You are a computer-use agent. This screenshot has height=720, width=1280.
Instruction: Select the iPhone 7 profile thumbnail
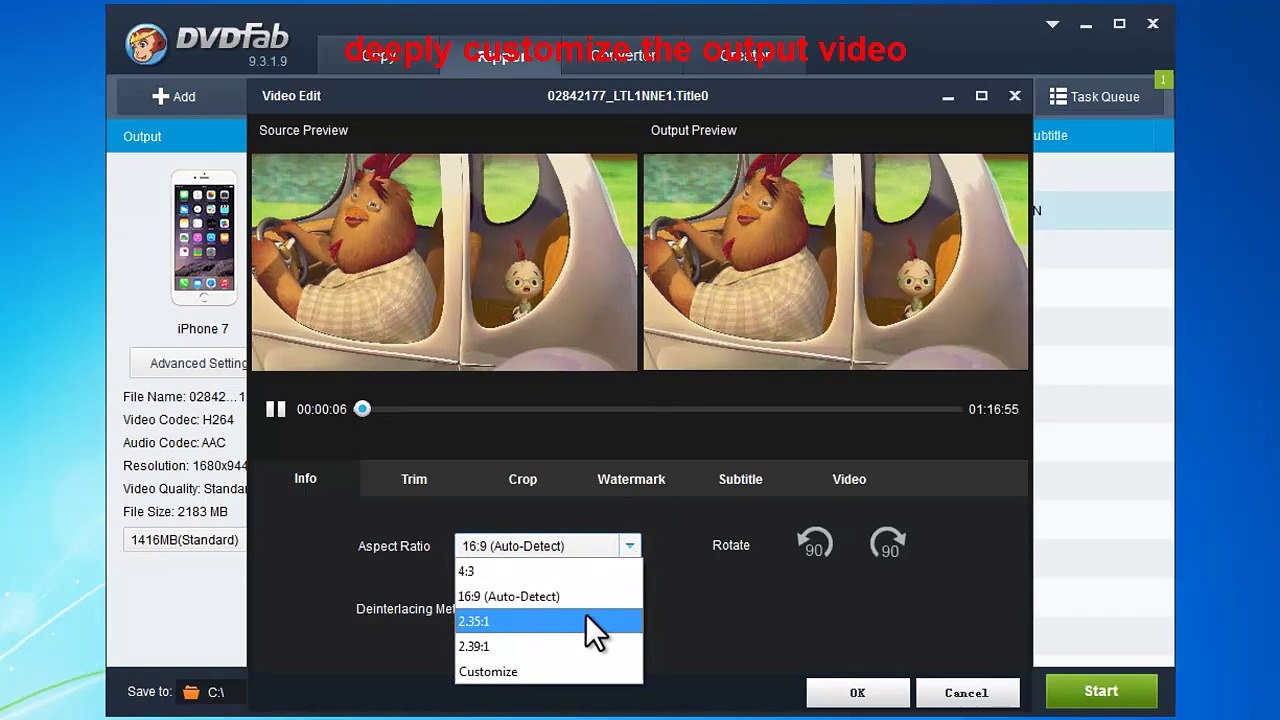(204, 238)
